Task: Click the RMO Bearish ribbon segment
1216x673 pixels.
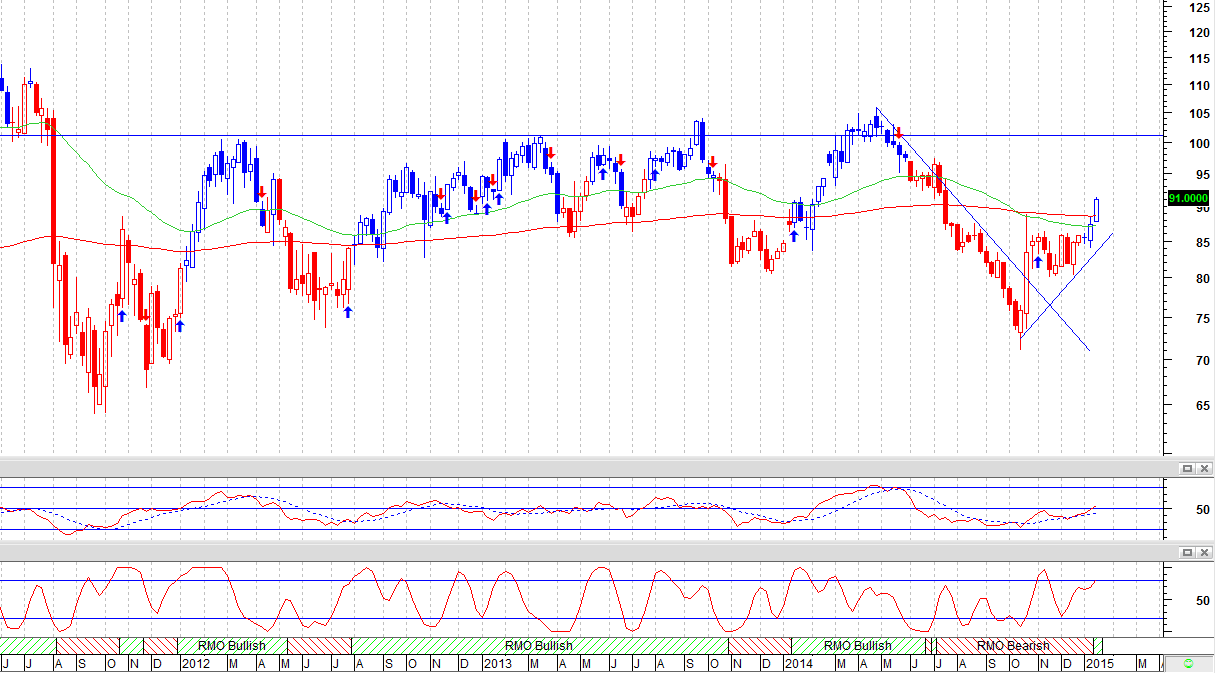Action: (x=1013, y=646)
